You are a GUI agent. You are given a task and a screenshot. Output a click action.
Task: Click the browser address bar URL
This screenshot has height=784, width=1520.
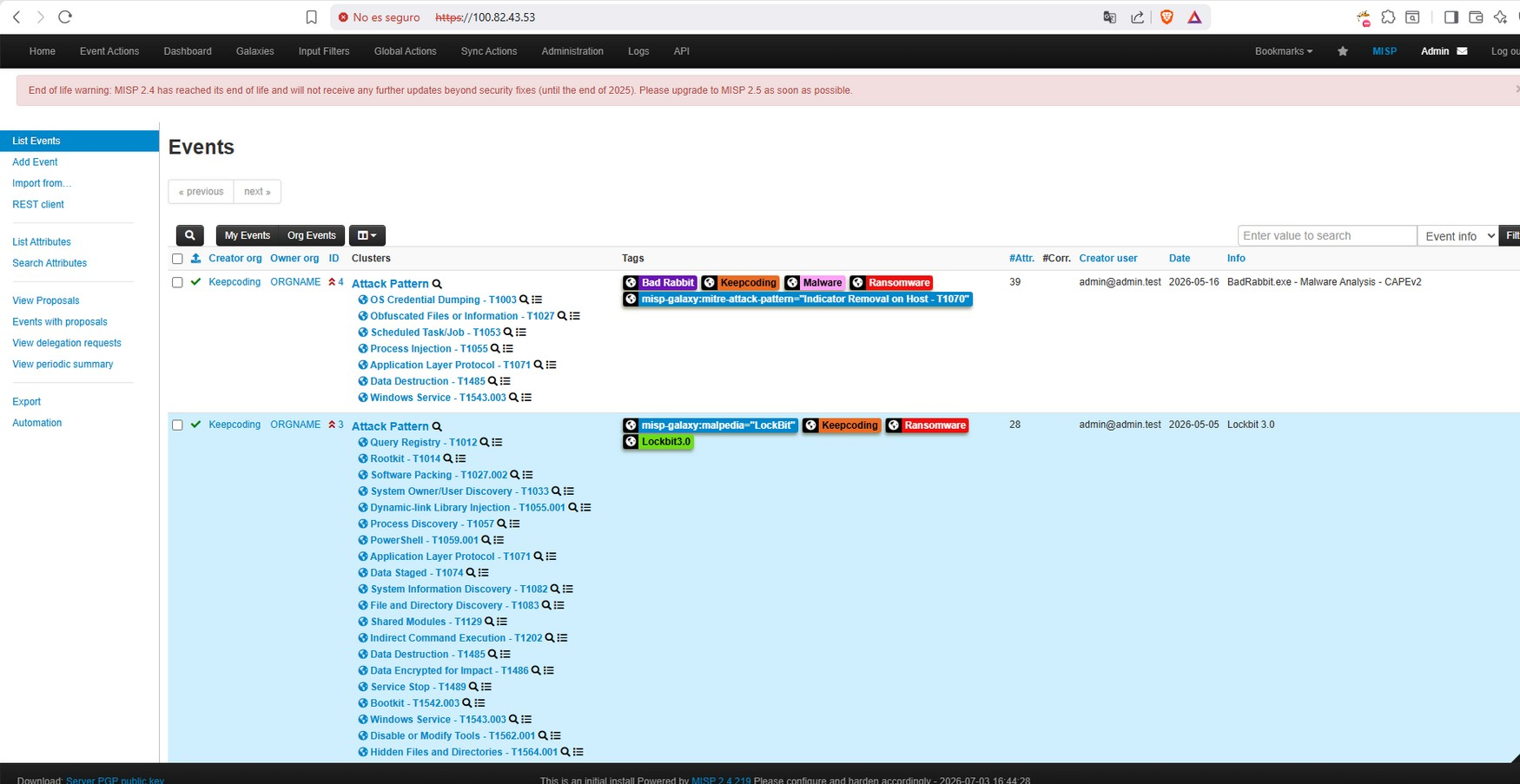pos(485,17)
